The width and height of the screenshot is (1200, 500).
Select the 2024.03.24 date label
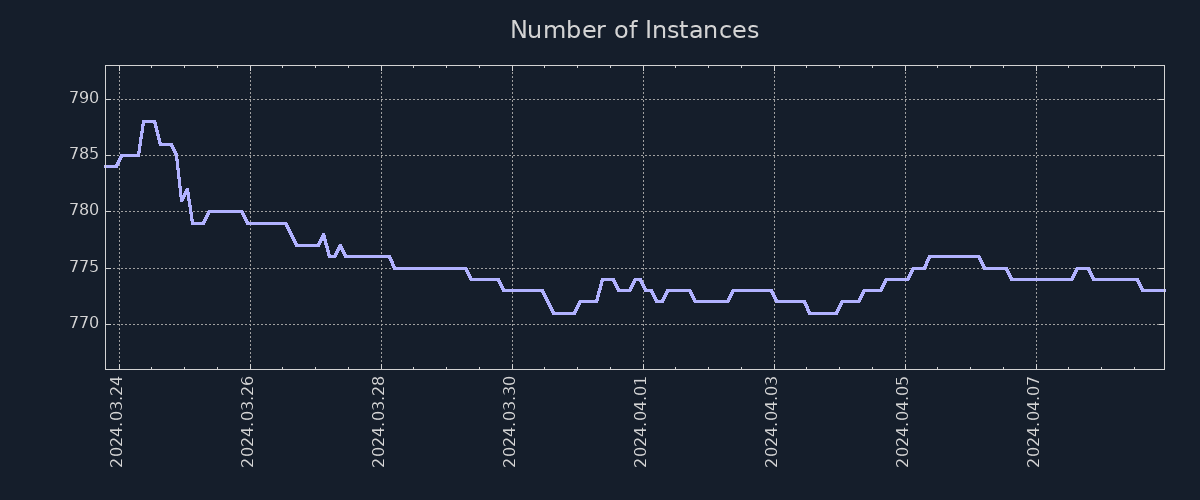tap(116, 421)
